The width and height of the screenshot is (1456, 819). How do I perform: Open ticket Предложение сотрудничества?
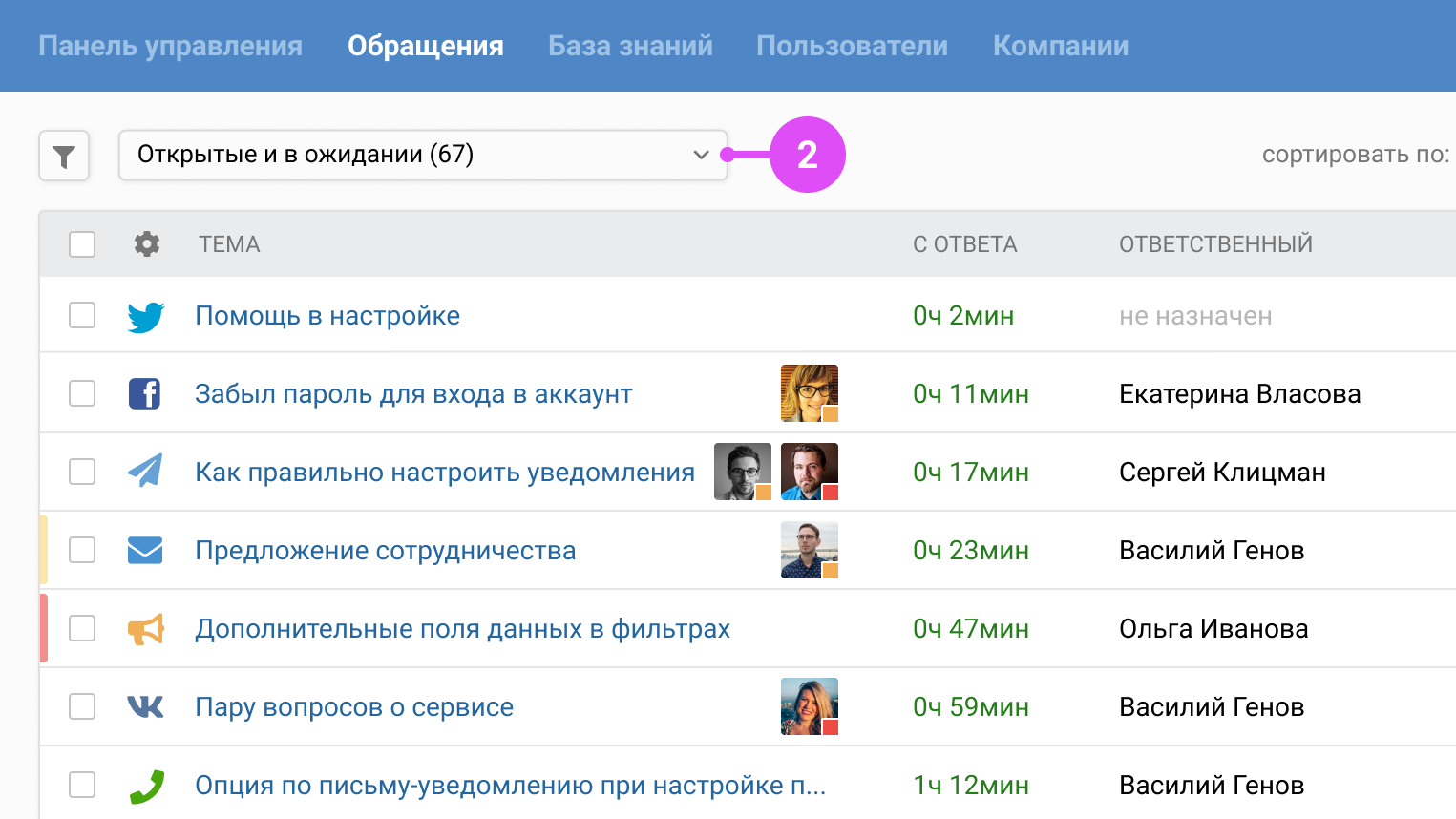[386, 550]
